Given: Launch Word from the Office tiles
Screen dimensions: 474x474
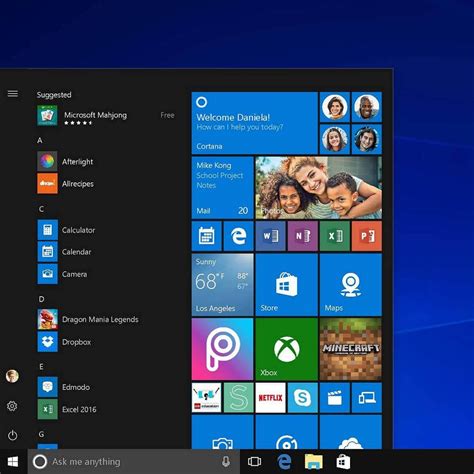Looking at the screenshot, I should pyautogui.click(x=270, y=236).
